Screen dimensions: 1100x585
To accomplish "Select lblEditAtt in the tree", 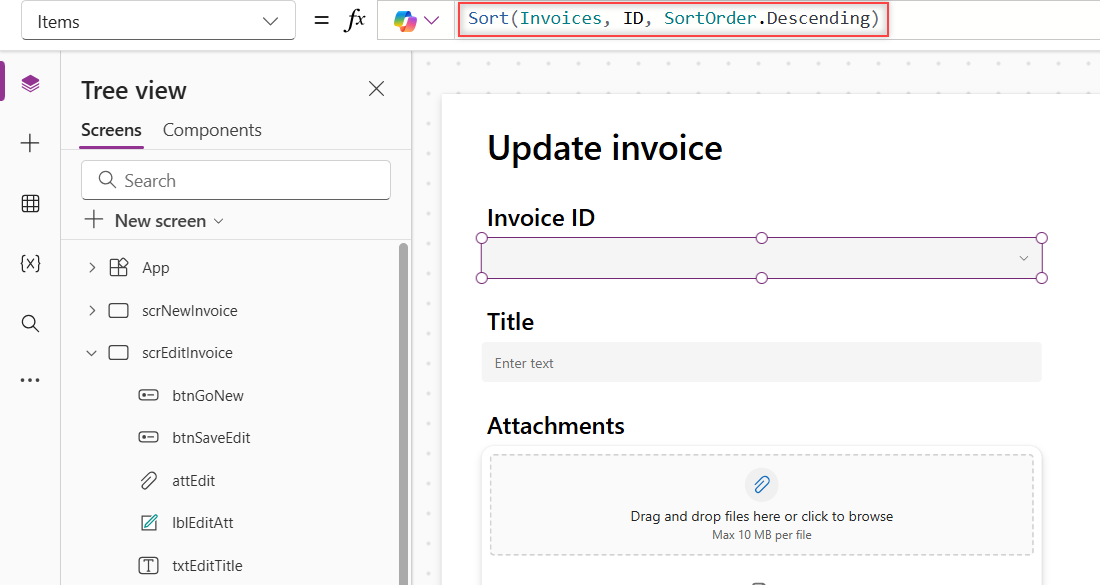I will [203, 523].
